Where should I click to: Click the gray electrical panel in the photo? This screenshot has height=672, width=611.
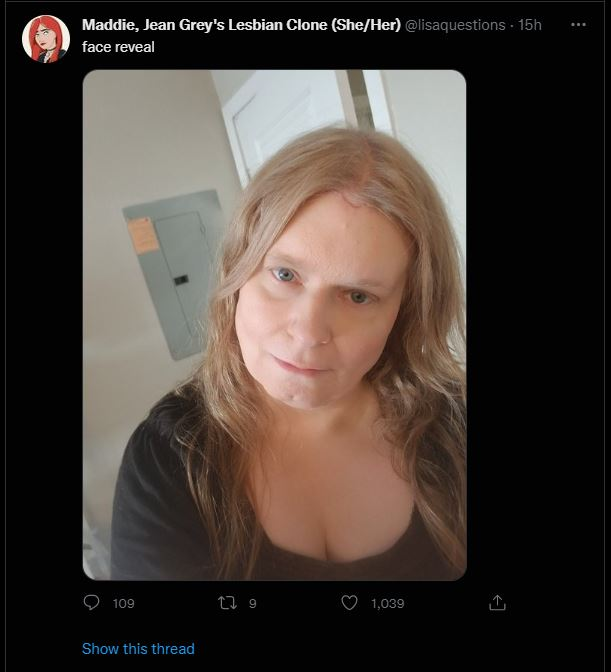tap(173, 274)
